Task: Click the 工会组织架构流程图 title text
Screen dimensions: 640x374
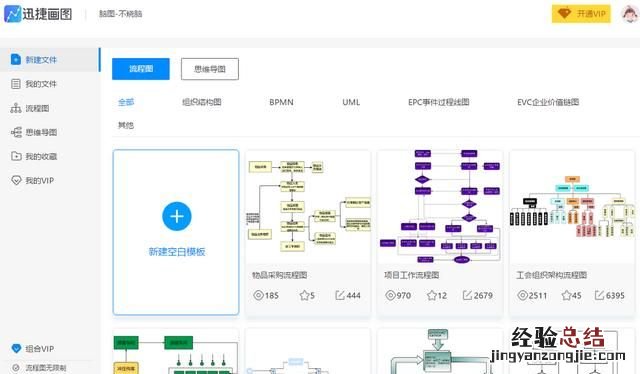Action: click(551, 275)
